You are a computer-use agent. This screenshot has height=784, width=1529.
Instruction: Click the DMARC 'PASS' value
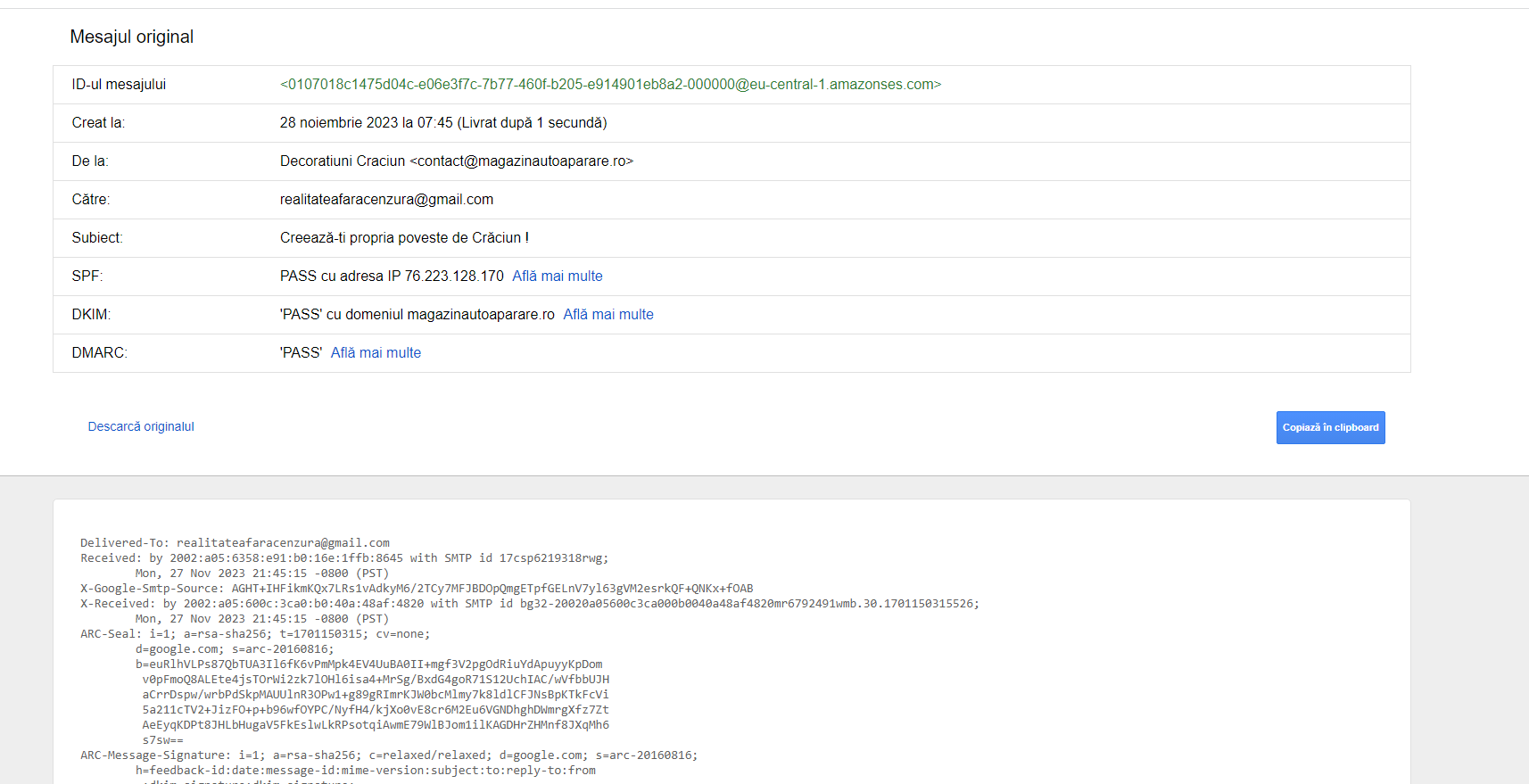(301, 353)
